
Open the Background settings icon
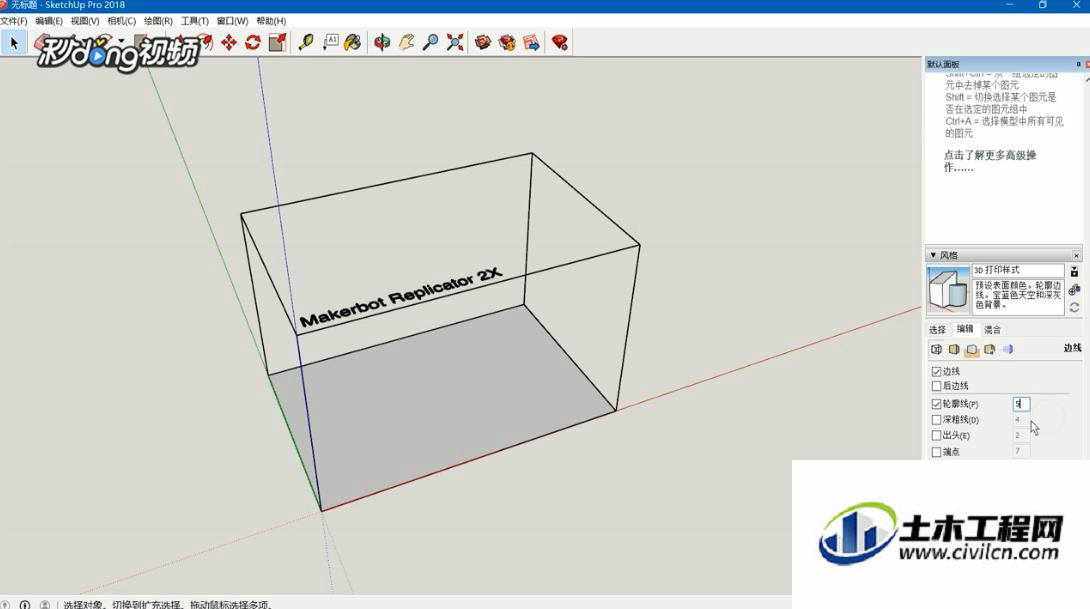[x=972, y=349]
